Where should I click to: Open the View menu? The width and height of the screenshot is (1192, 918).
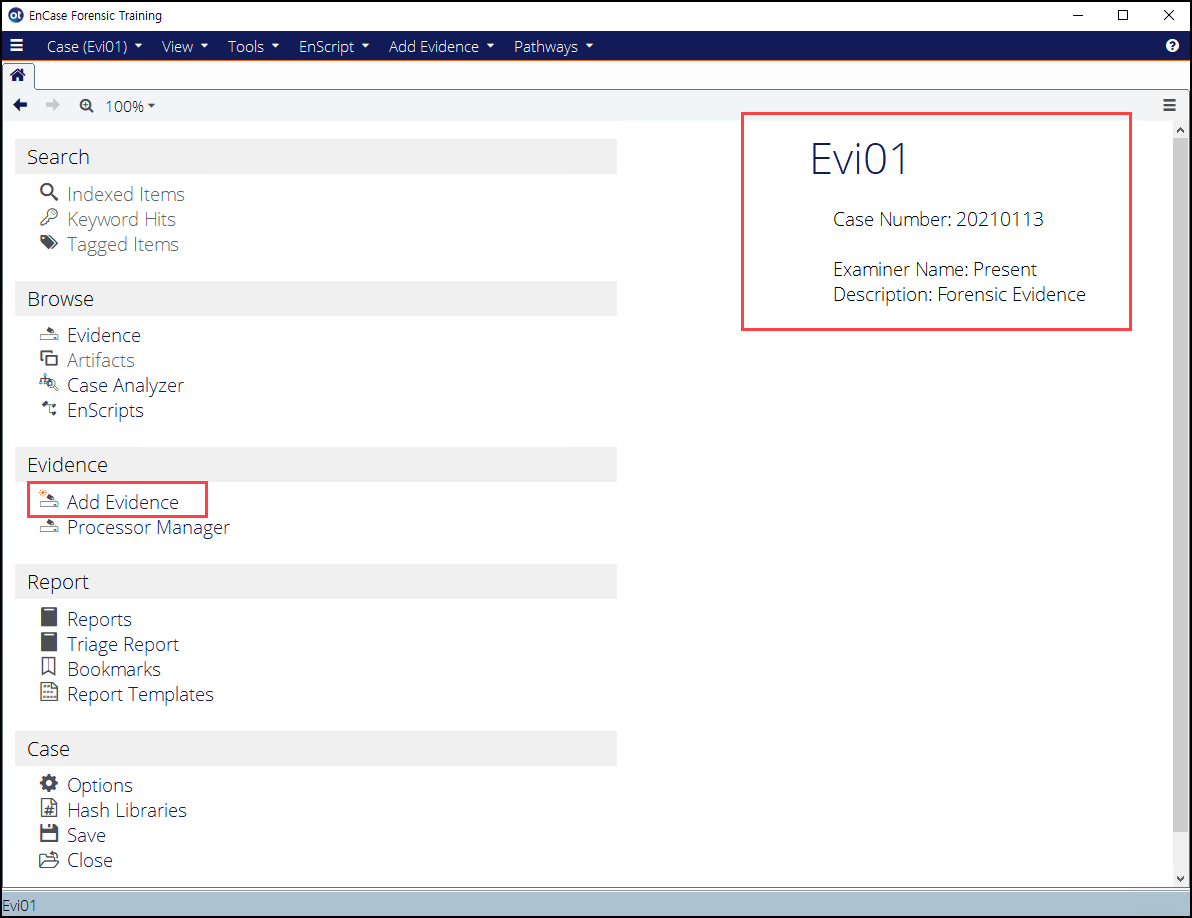point(185,46)
